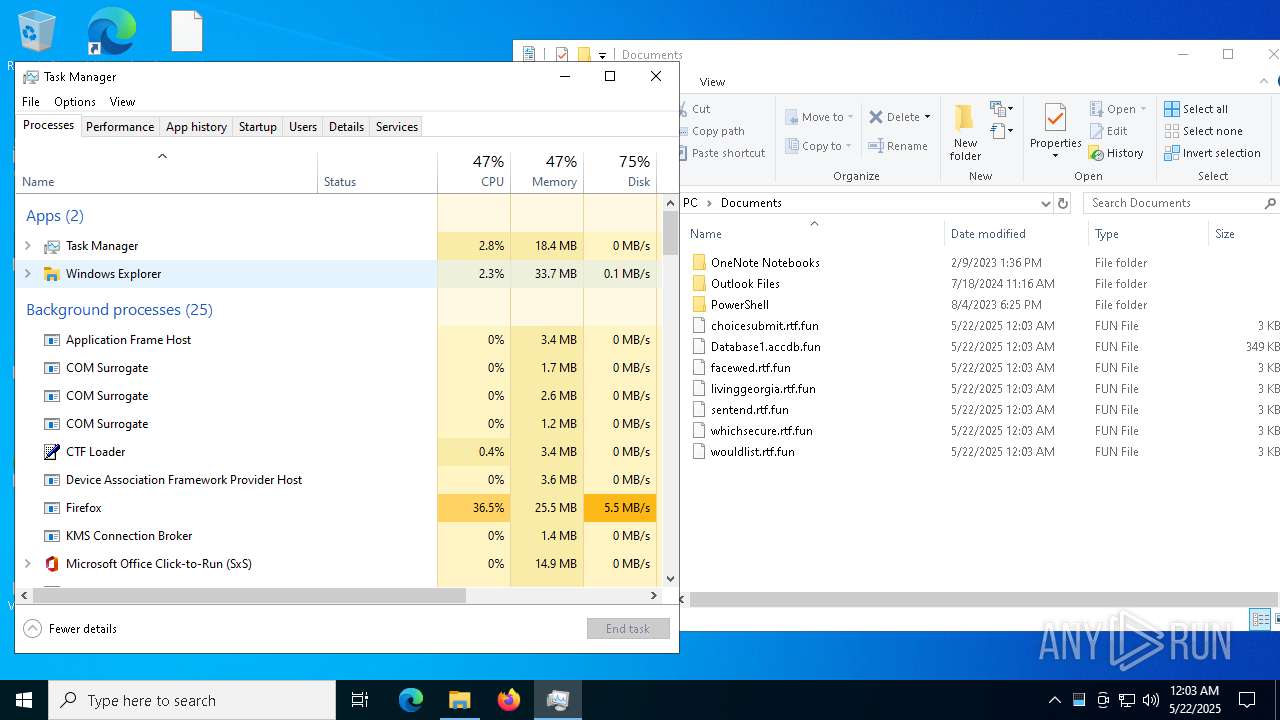Viewport: 1280px width, 720px height.
Task: Switch to the Performance tab
Action: (x=120, y=127)
